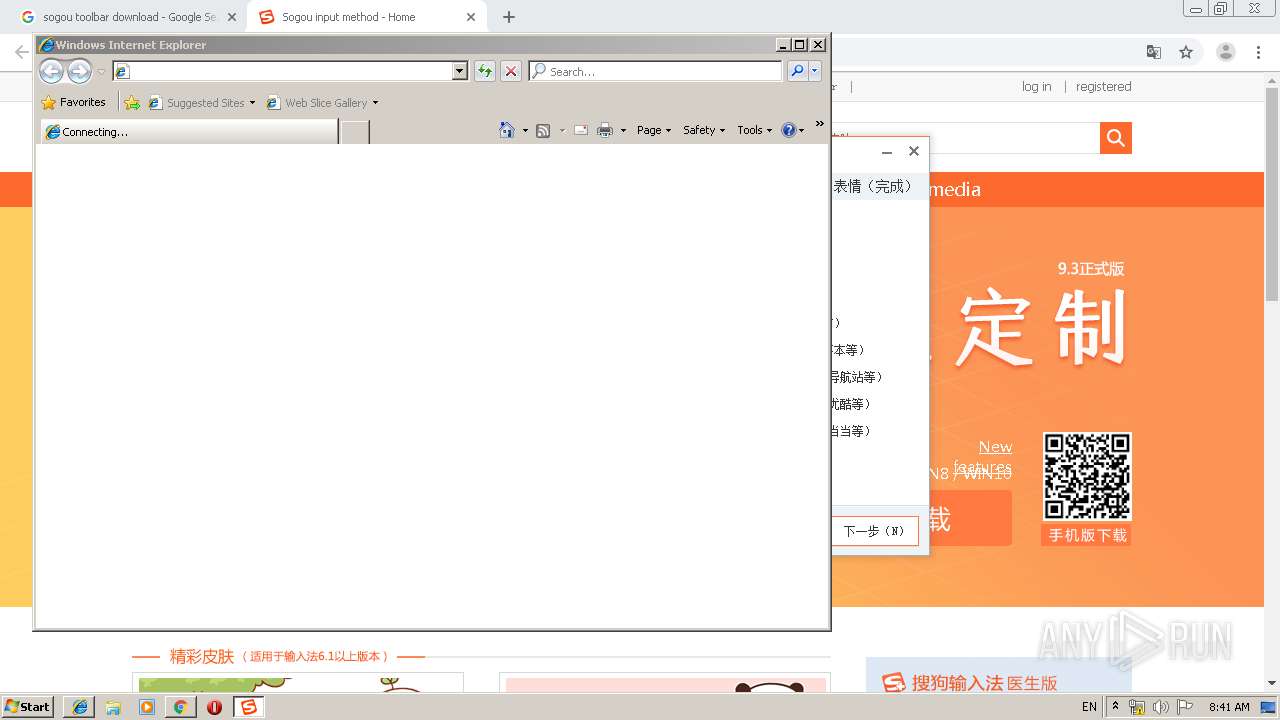Minimize the Sogou installer dialog
Screen dimensions: 1280x720
click(886, 152)
